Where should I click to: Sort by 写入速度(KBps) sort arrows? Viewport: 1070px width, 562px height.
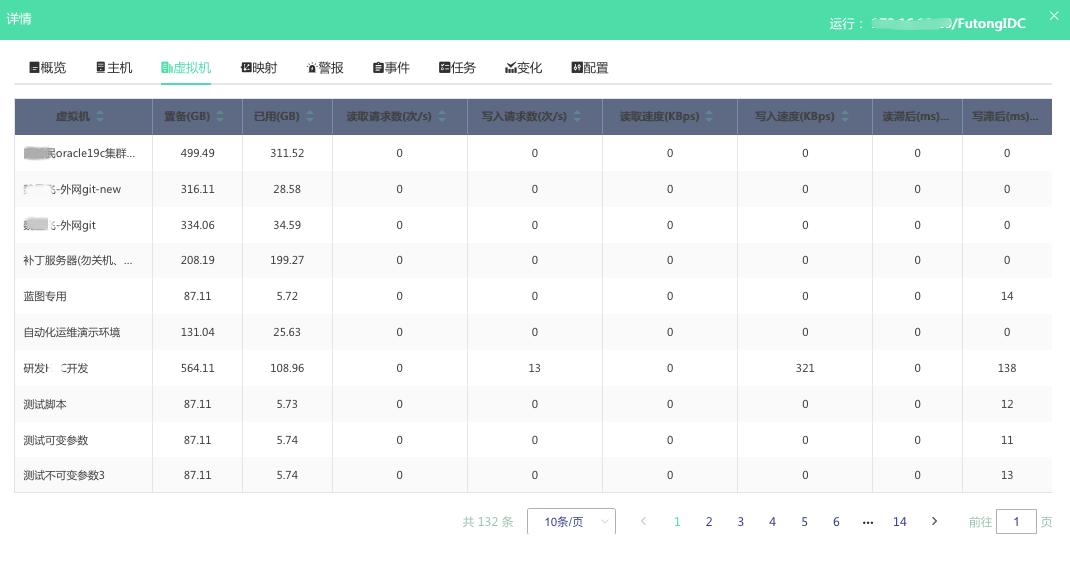point(845,117)
